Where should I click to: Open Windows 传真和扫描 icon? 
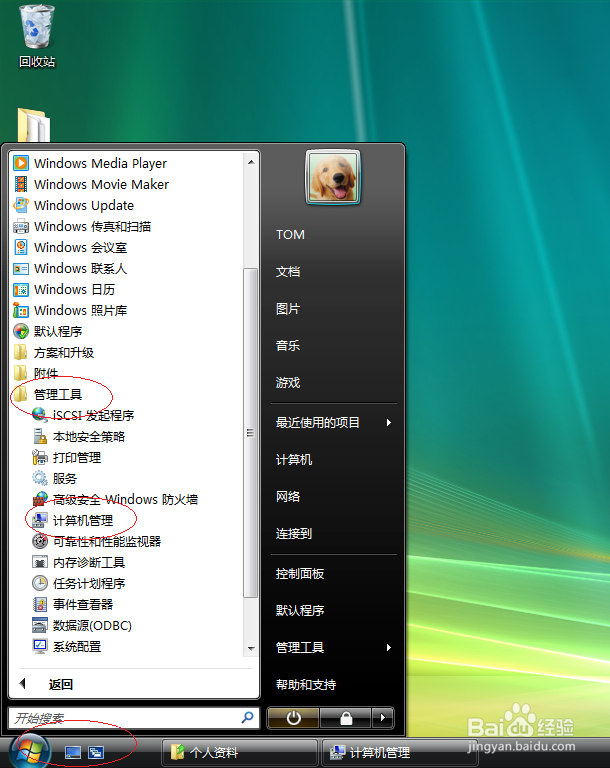coord(21,226)
